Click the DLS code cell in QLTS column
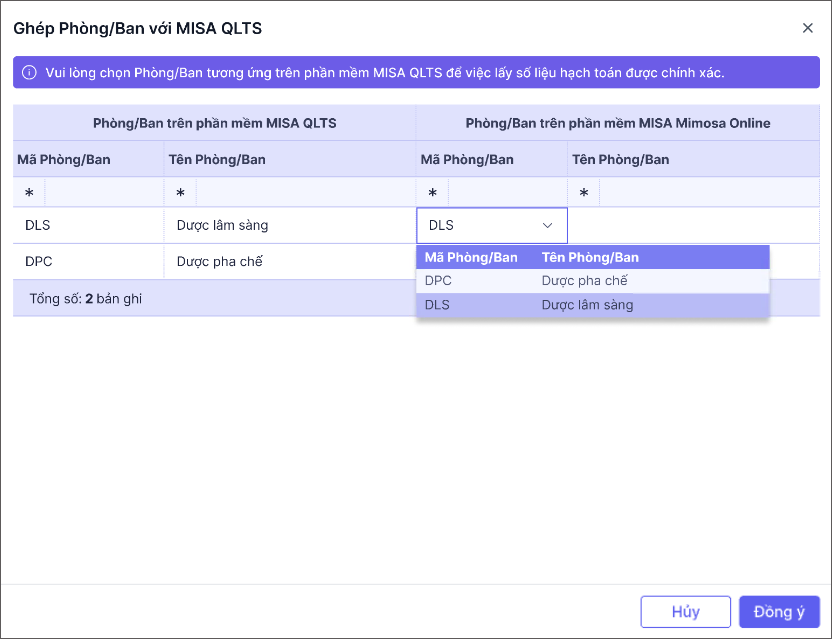 tap(89, 226)
